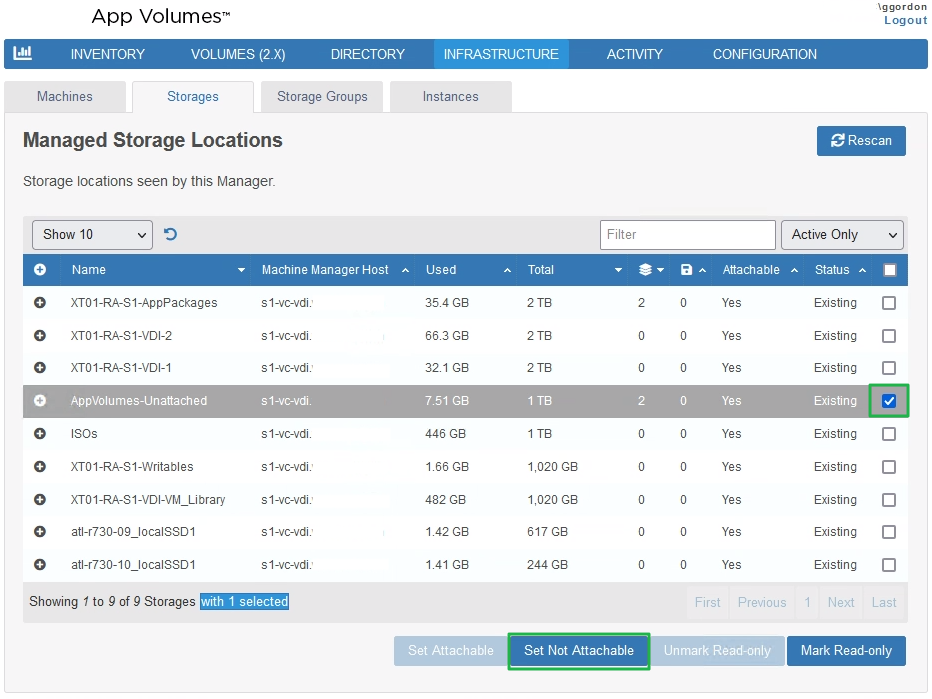The width and height of the screenshot is (932, 699).
Task: Click the Logout link
Action: click(904, 20)
